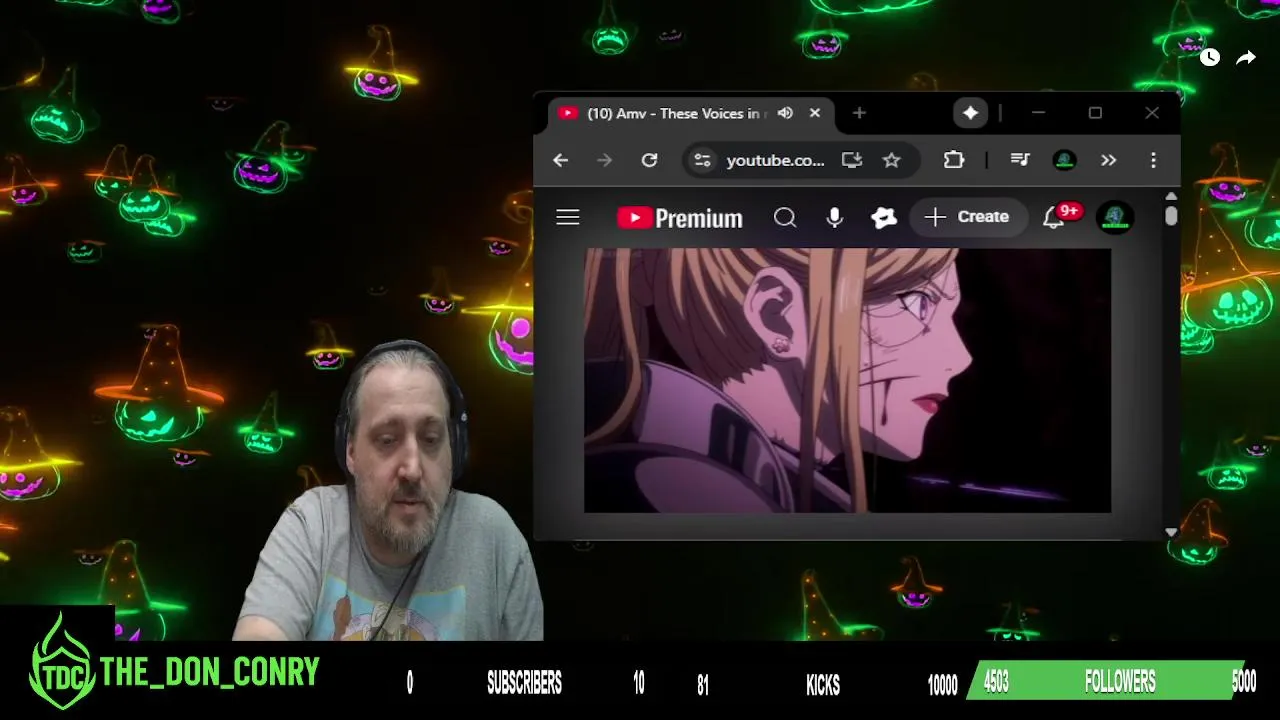Click the SUBSCRIBERS label
This screenshot has width=1280, height=720.
pos(524,683)
